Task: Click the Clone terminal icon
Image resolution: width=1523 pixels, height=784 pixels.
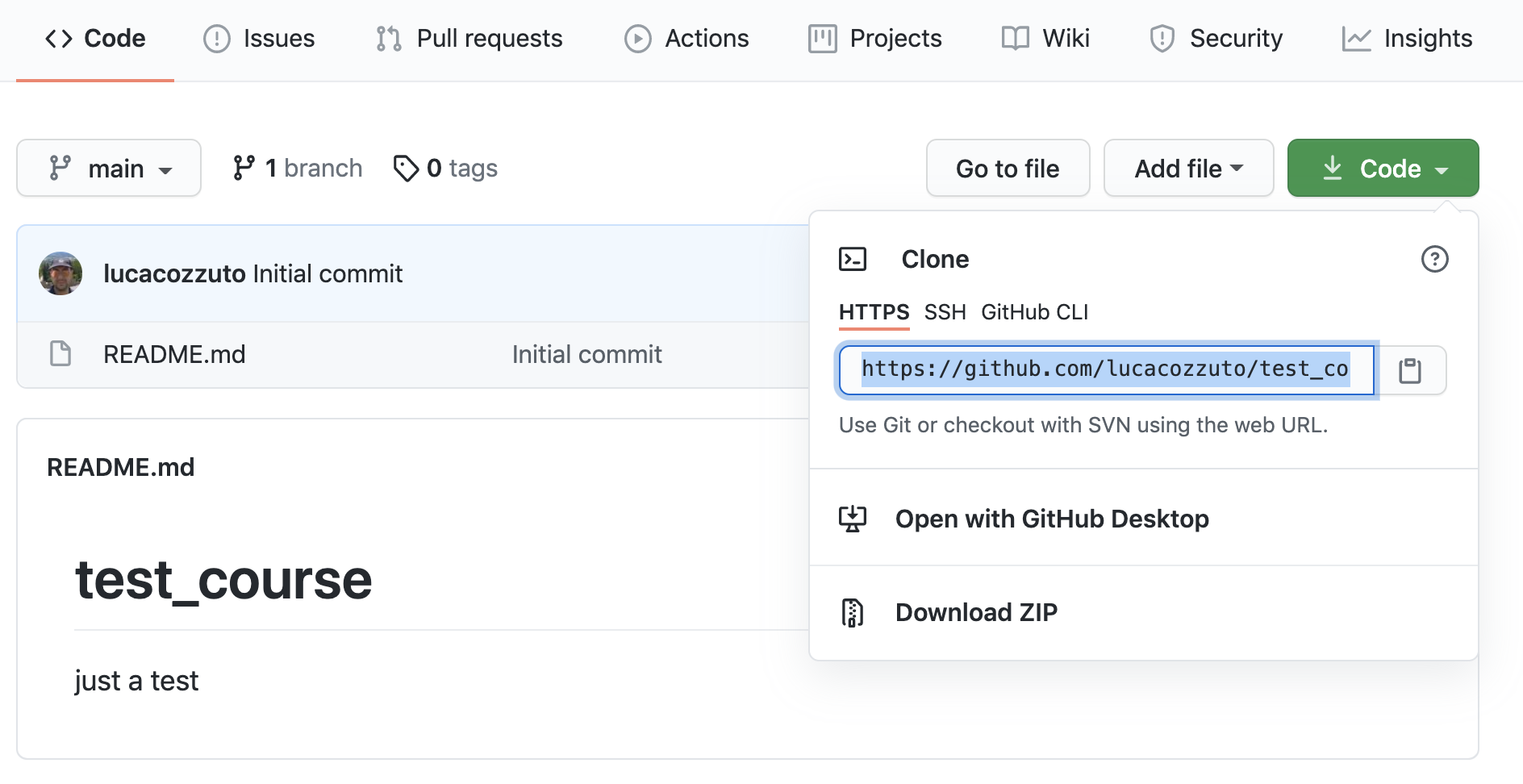Action: [x=853, y=259]
